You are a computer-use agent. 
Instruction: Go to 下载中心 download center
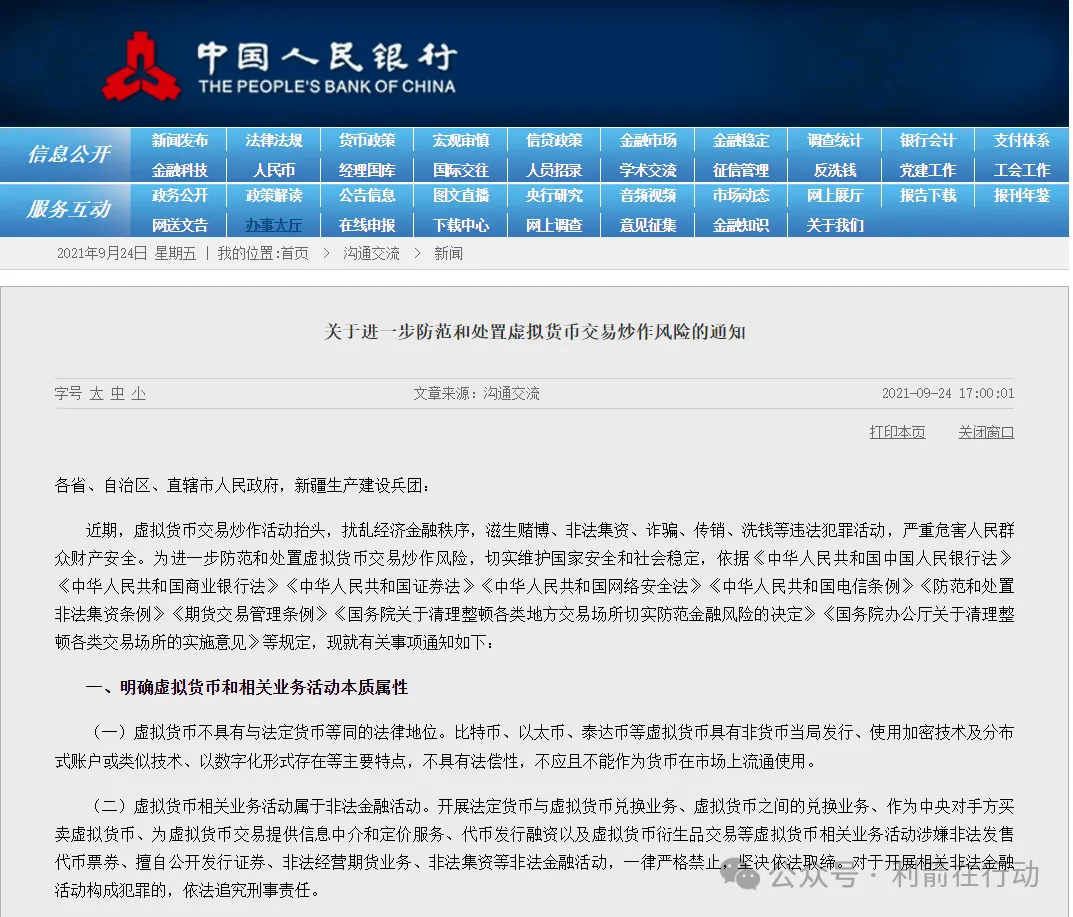461,225
